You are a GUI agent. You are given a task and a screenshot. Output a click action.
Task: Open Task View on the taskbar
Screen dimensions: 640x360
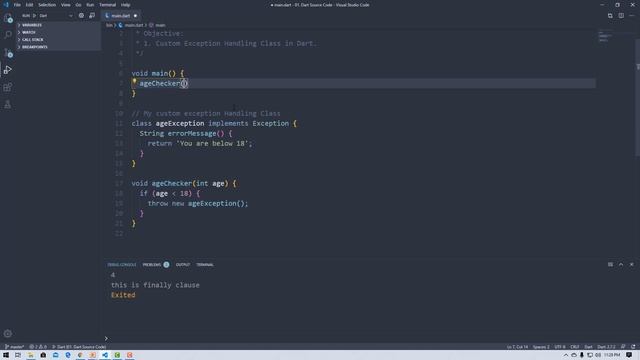(18, 355)
